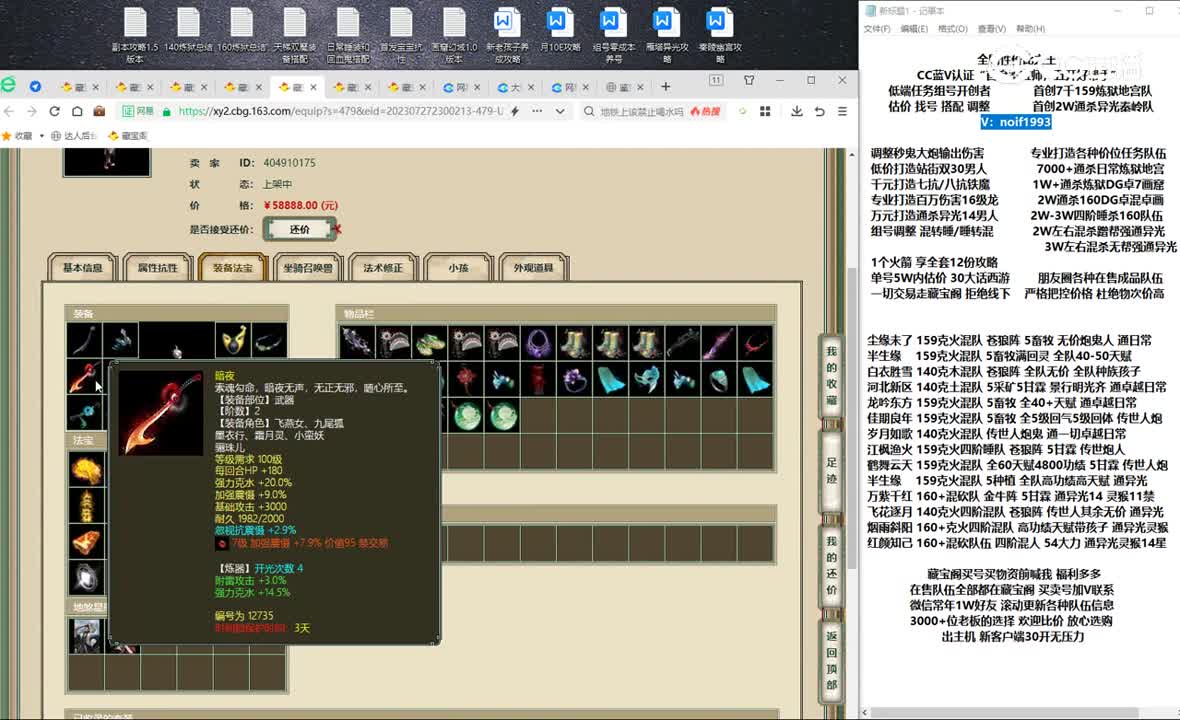Go forward in the browser history

coord(32,111)
